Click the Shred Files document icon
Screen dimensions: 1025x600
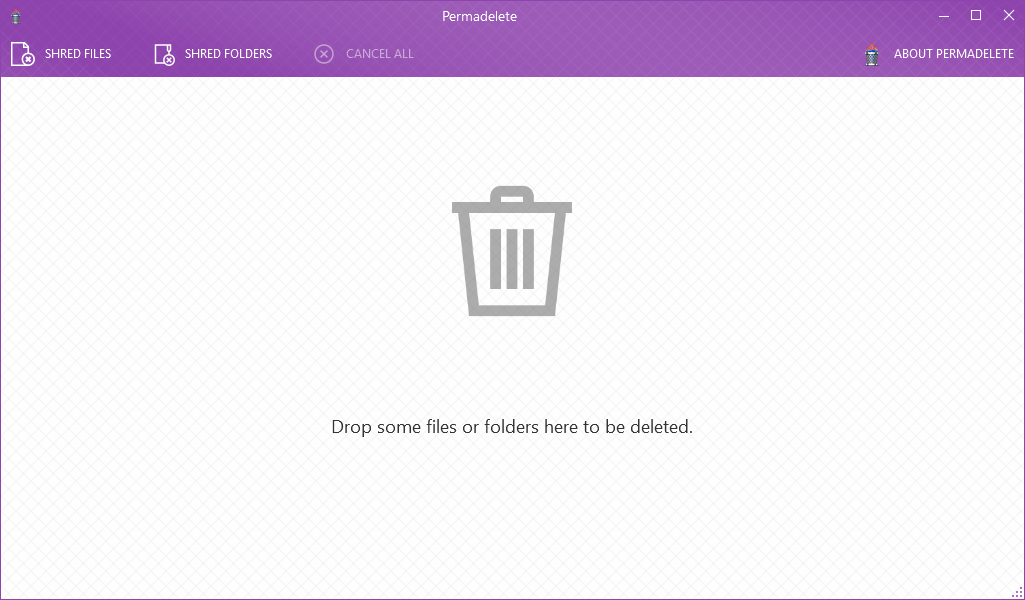(x=22, y=54)
